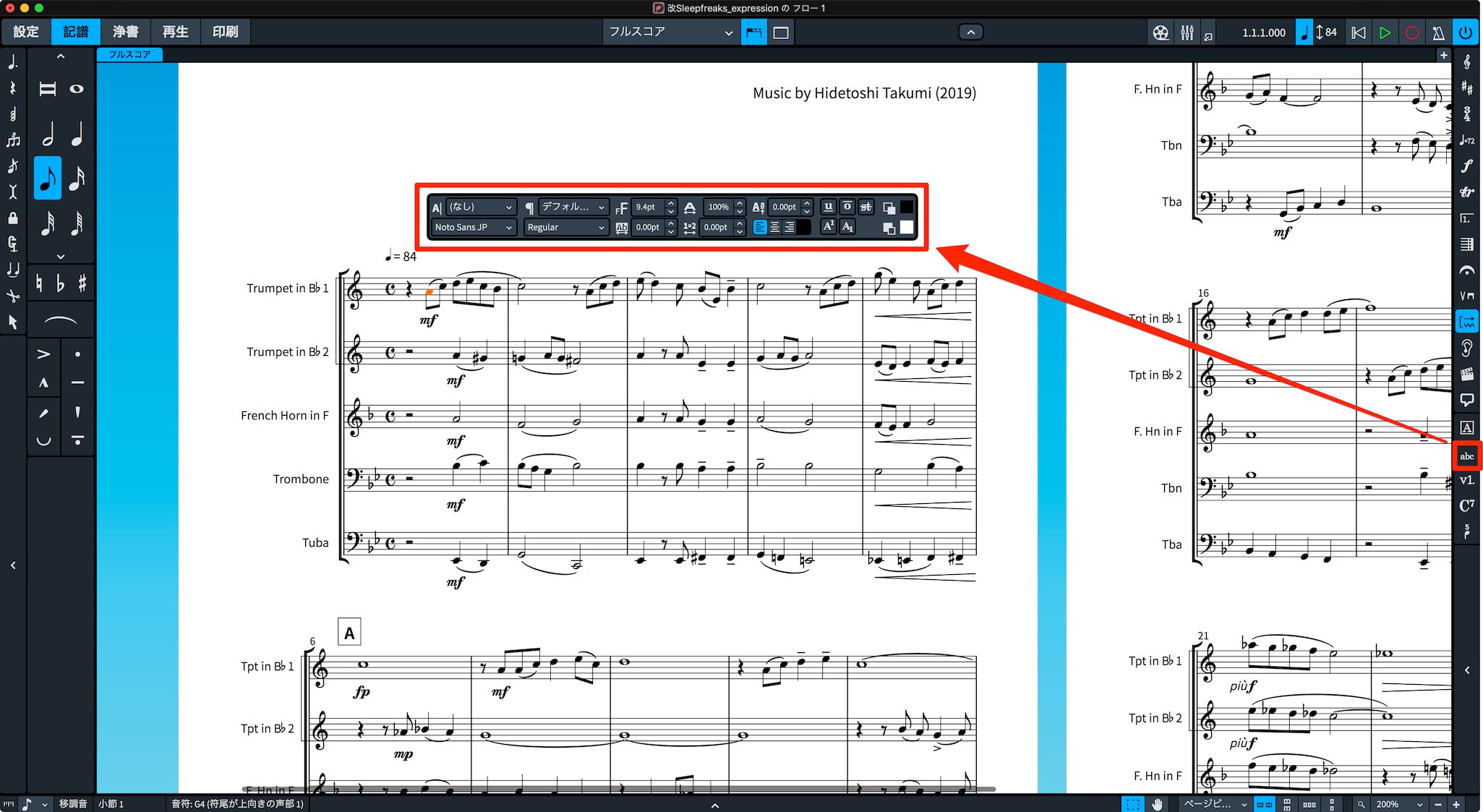Open the chord symbols C7 tool
The image size is (1483, 812).
[1466, 505]
